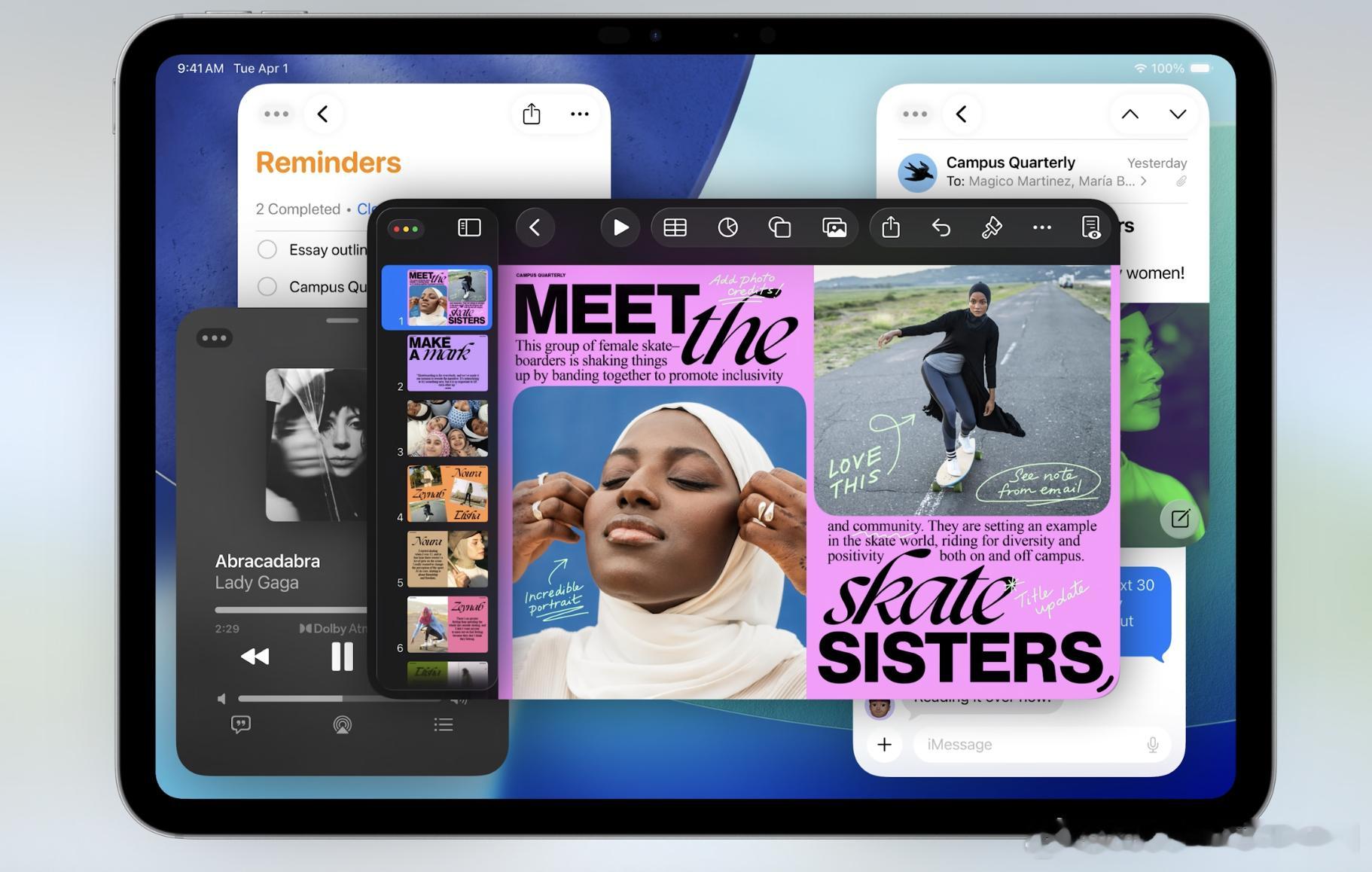Open the Keynote format brush

click(x=992, y=227)
